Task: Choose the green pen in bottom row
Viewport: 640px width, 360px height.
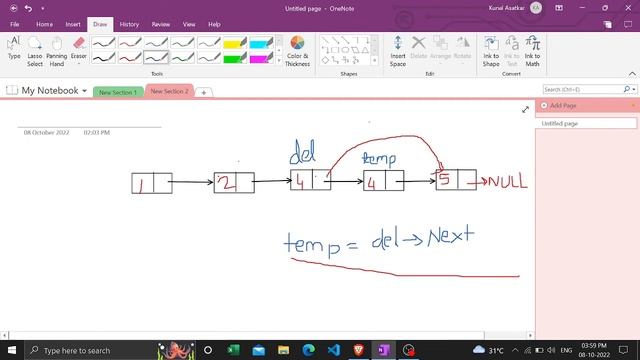Action: click(x=182, y=58)
